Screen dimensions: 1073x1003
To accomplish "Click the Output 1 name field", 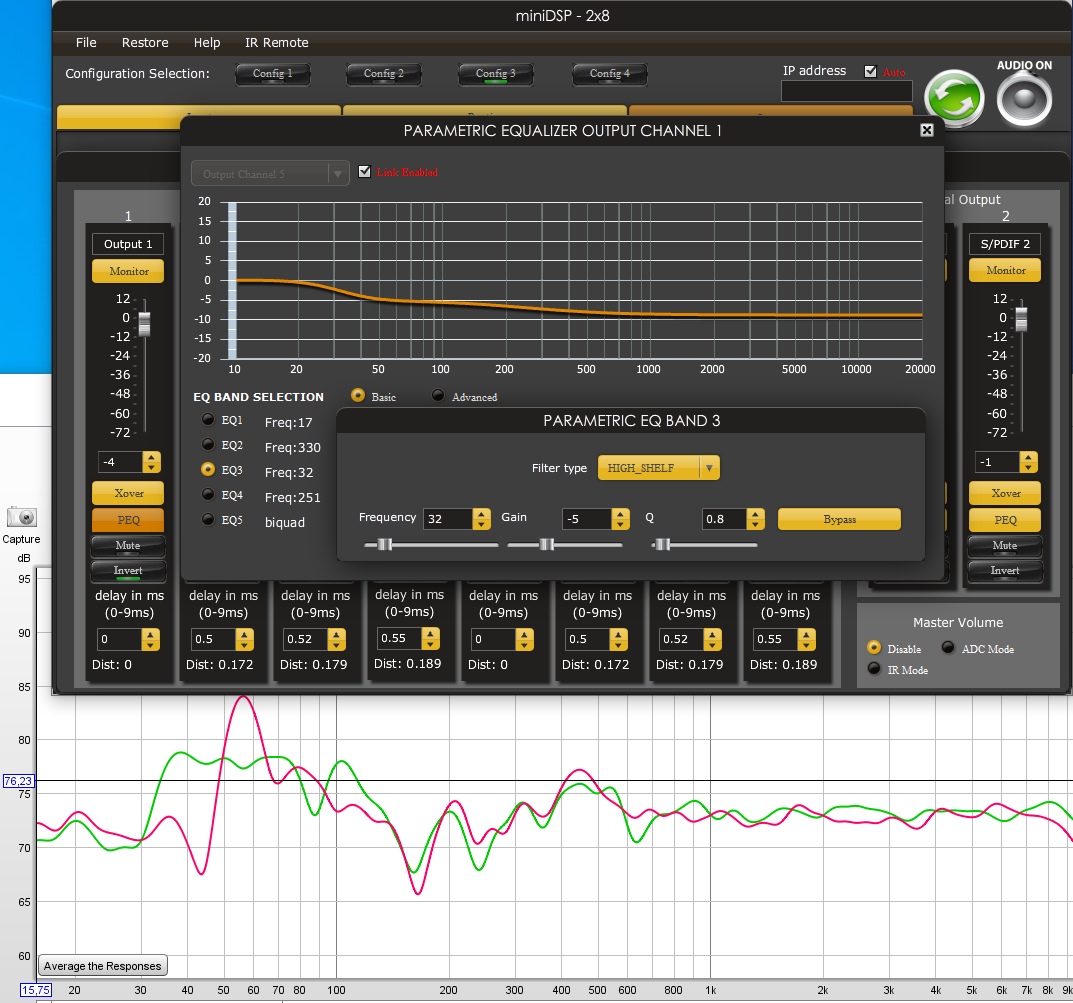I will tap(128, 244).
